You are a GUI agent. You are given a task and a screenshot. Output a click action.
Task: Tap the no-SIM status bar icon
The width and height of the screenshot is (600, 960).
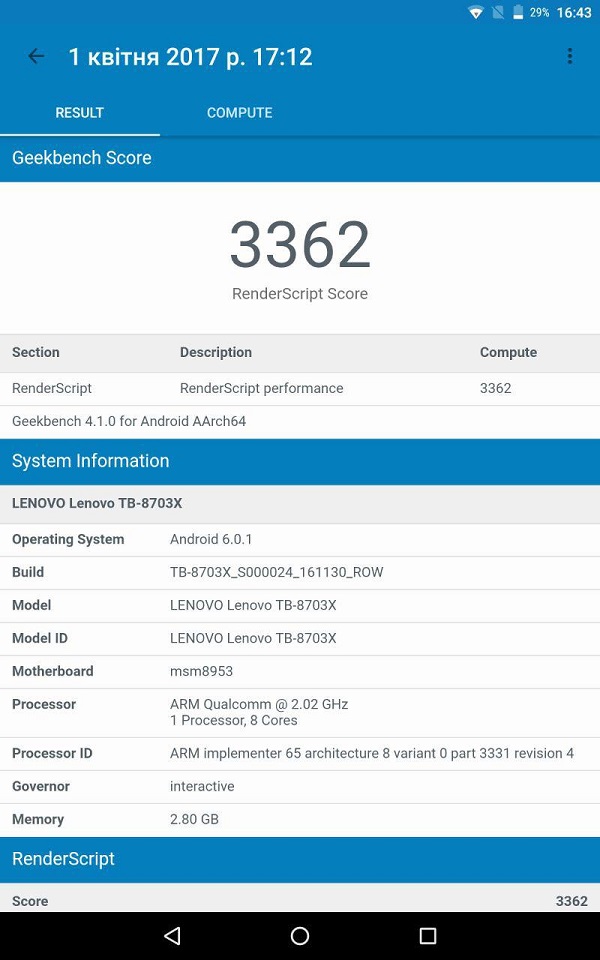[497, 13]
